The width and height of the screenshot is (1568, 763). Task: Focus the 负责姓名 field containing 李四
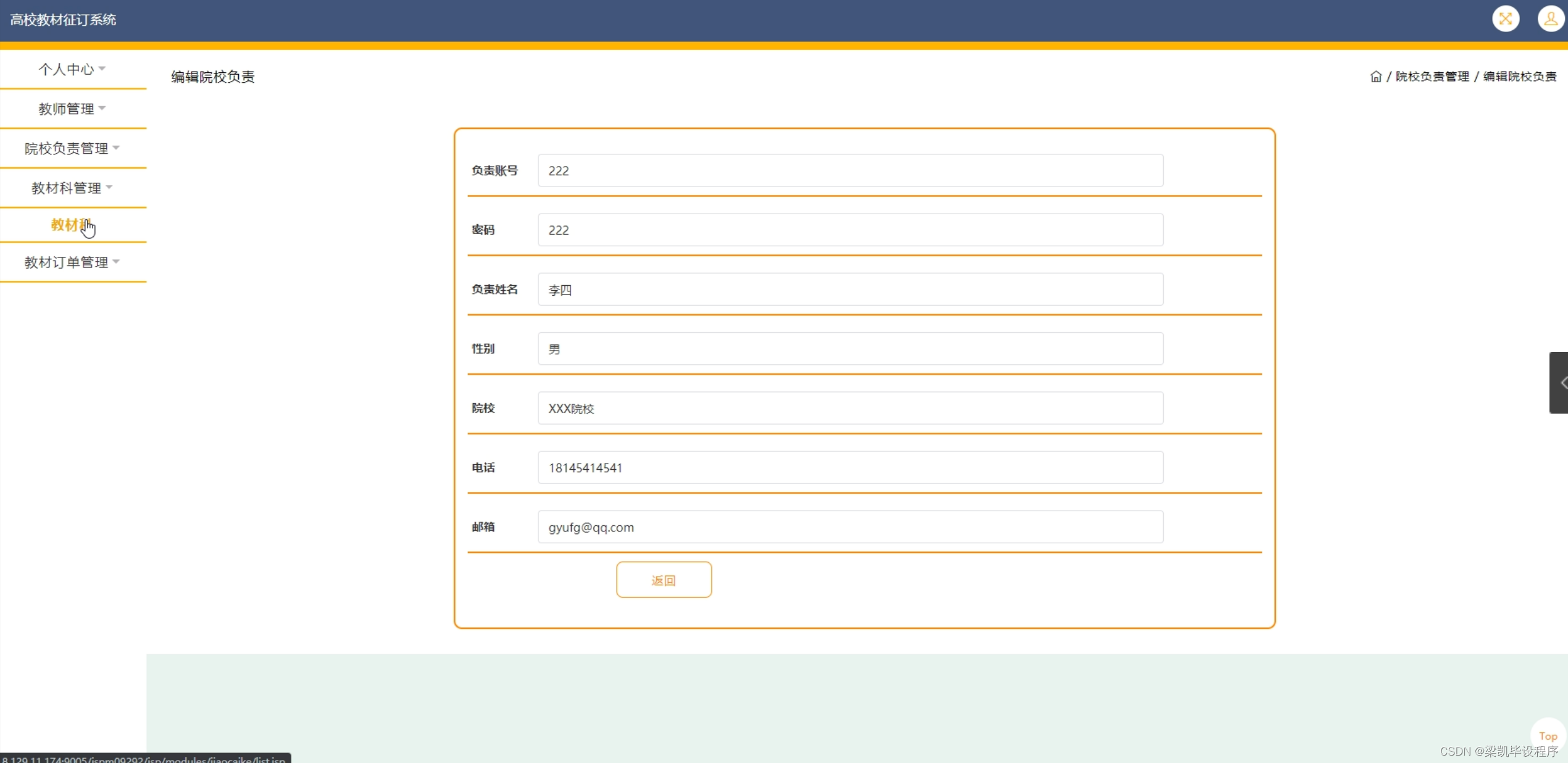tap(850, 290)
